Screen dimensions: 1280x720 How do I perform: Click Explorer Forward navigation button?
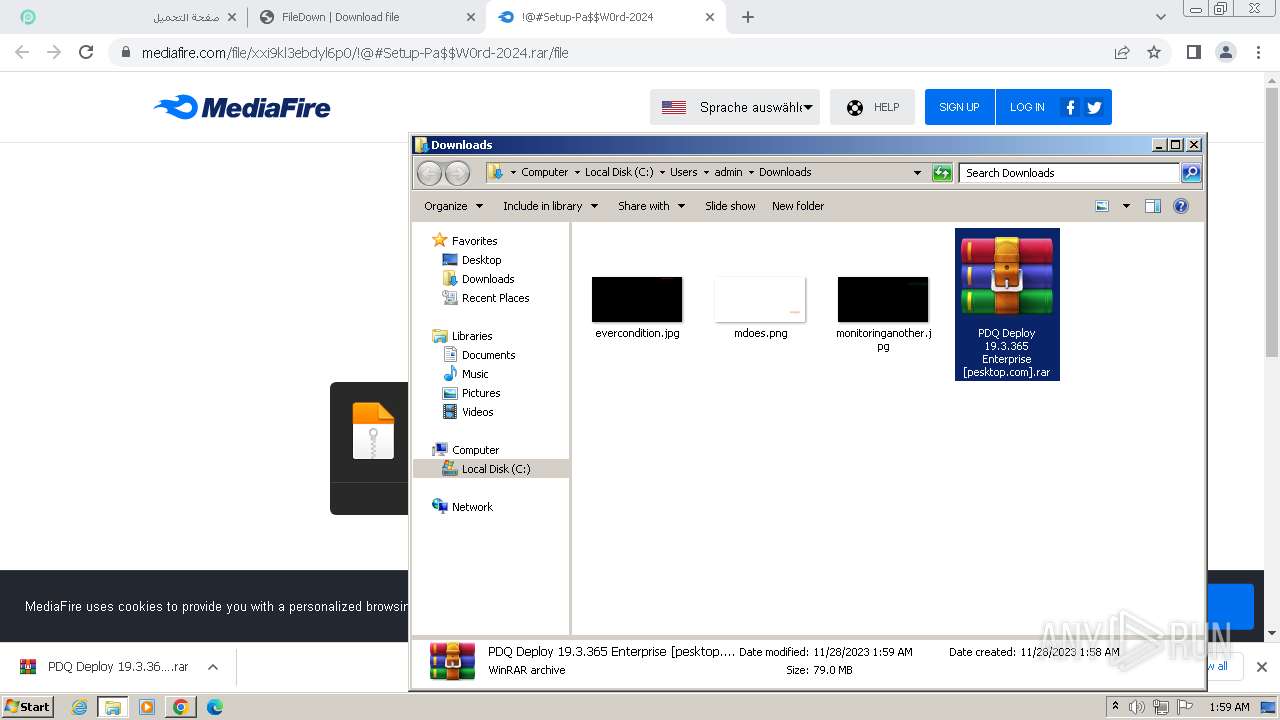click(457, 173)
